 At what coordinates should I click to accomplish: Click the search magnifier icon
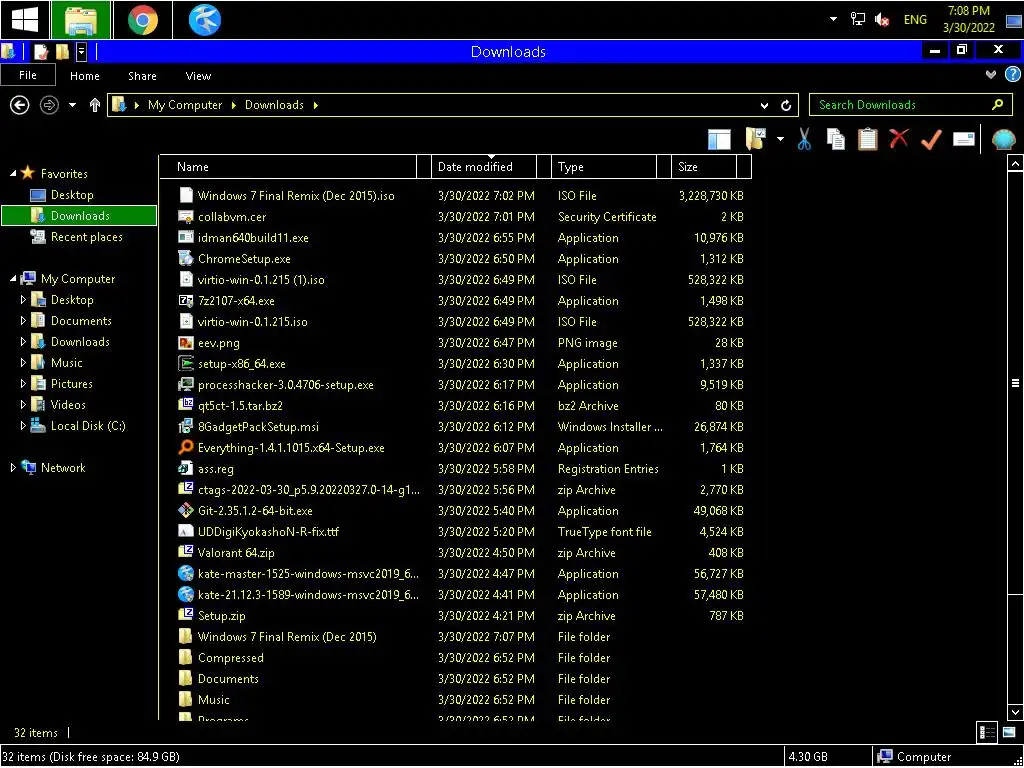[997, 104]
